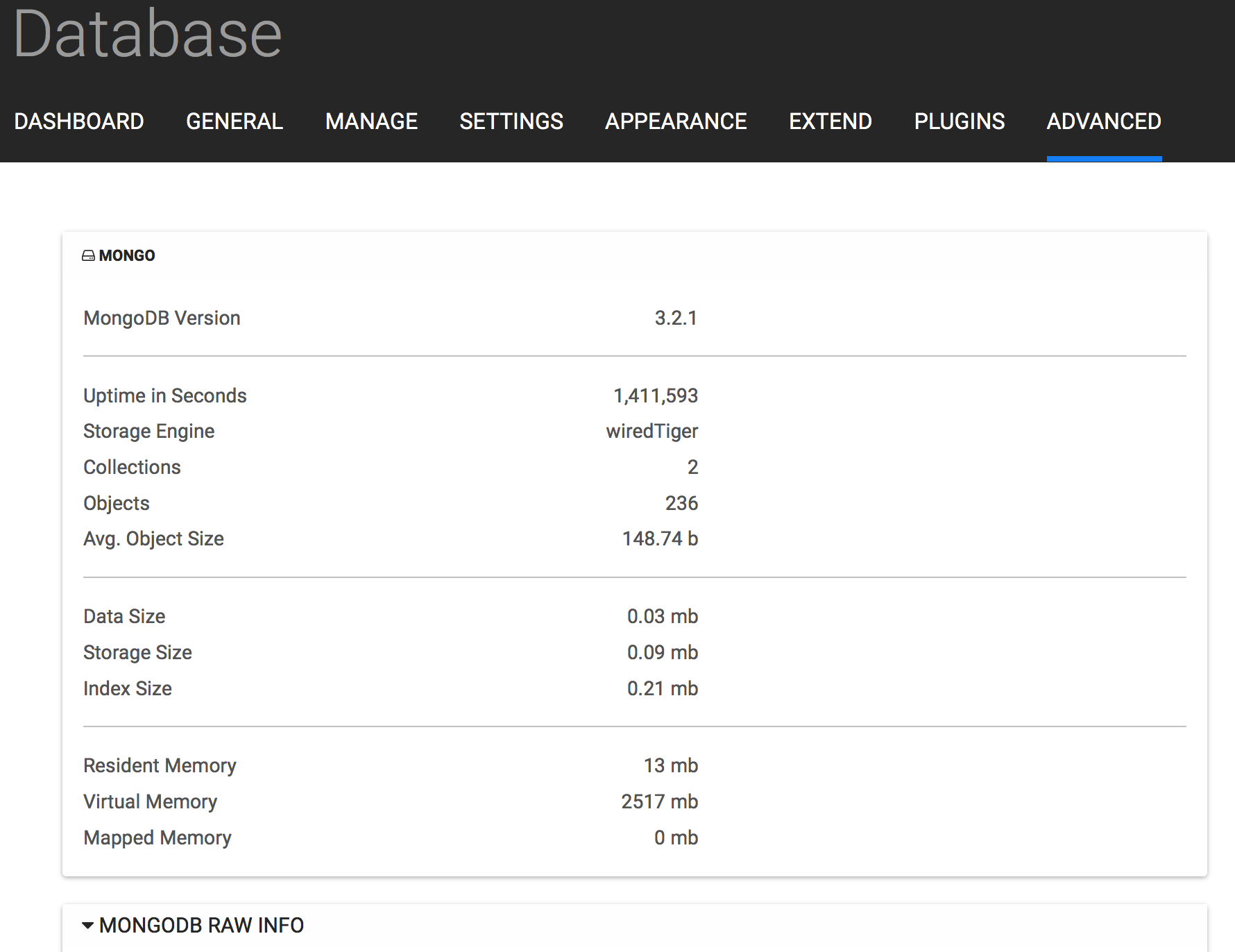Click the wiredTiger storage engine value

pos(651,432)
